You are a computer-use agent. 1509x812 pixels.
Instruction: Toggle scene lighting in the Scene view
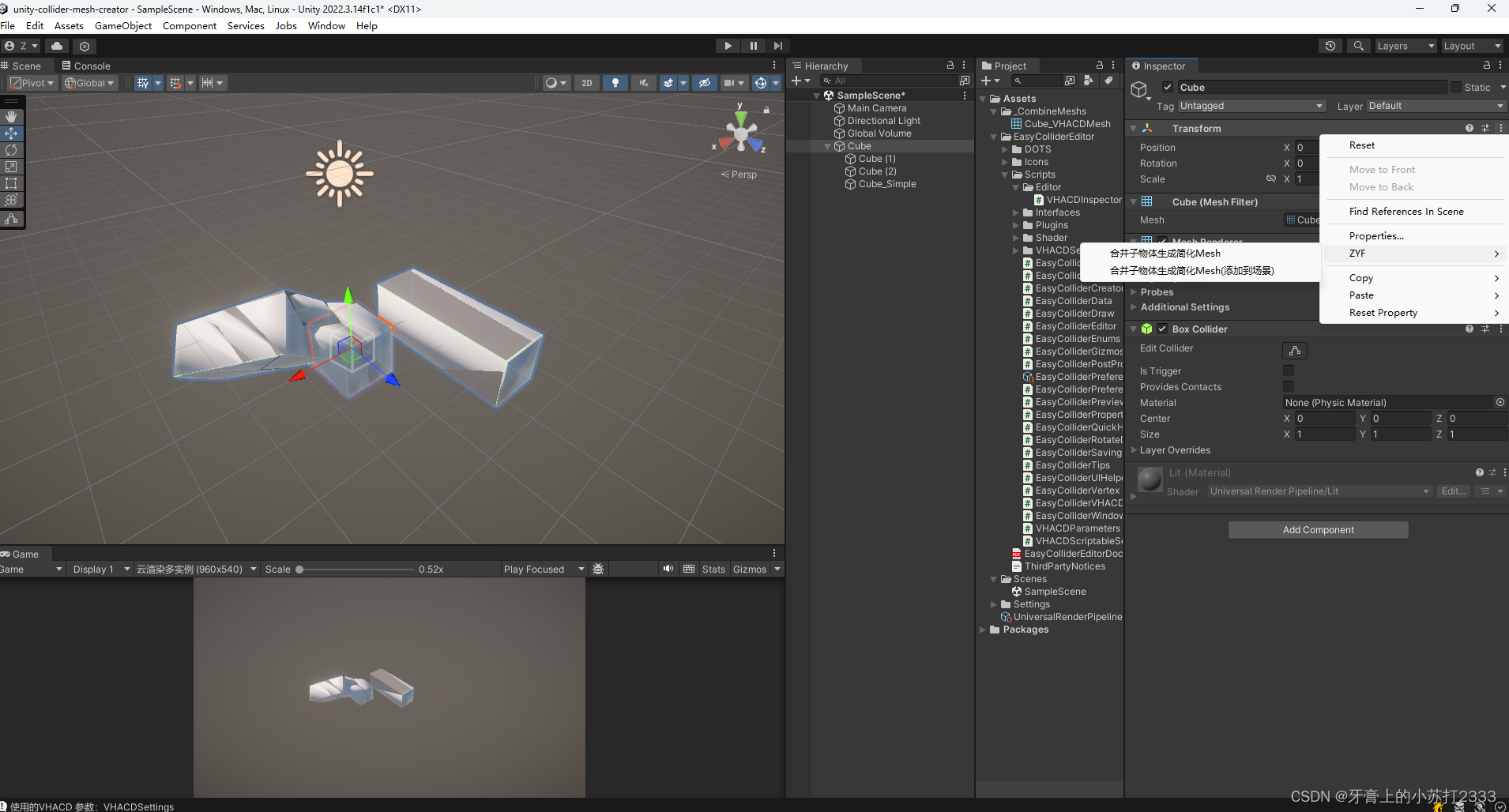pos(615,83)
